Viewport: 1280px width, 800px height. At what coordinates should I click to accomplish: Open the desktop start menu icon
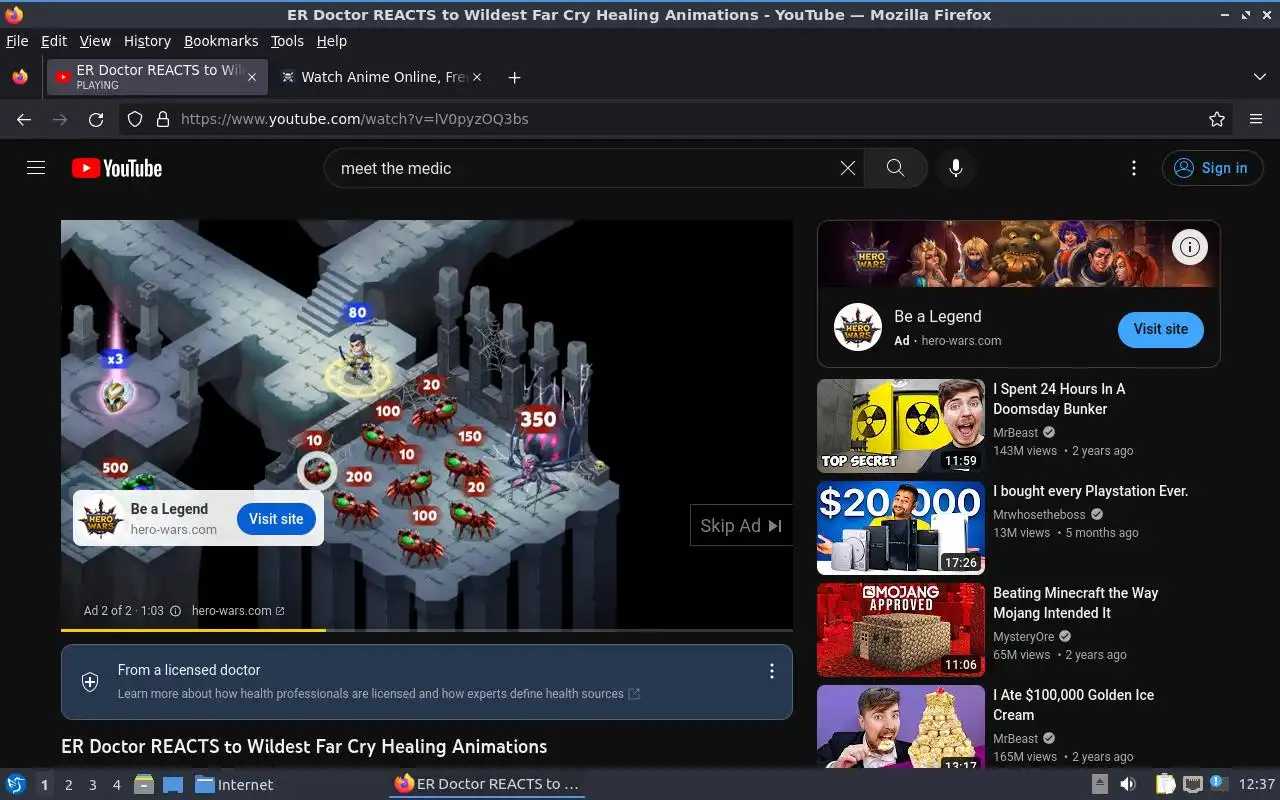16,784
